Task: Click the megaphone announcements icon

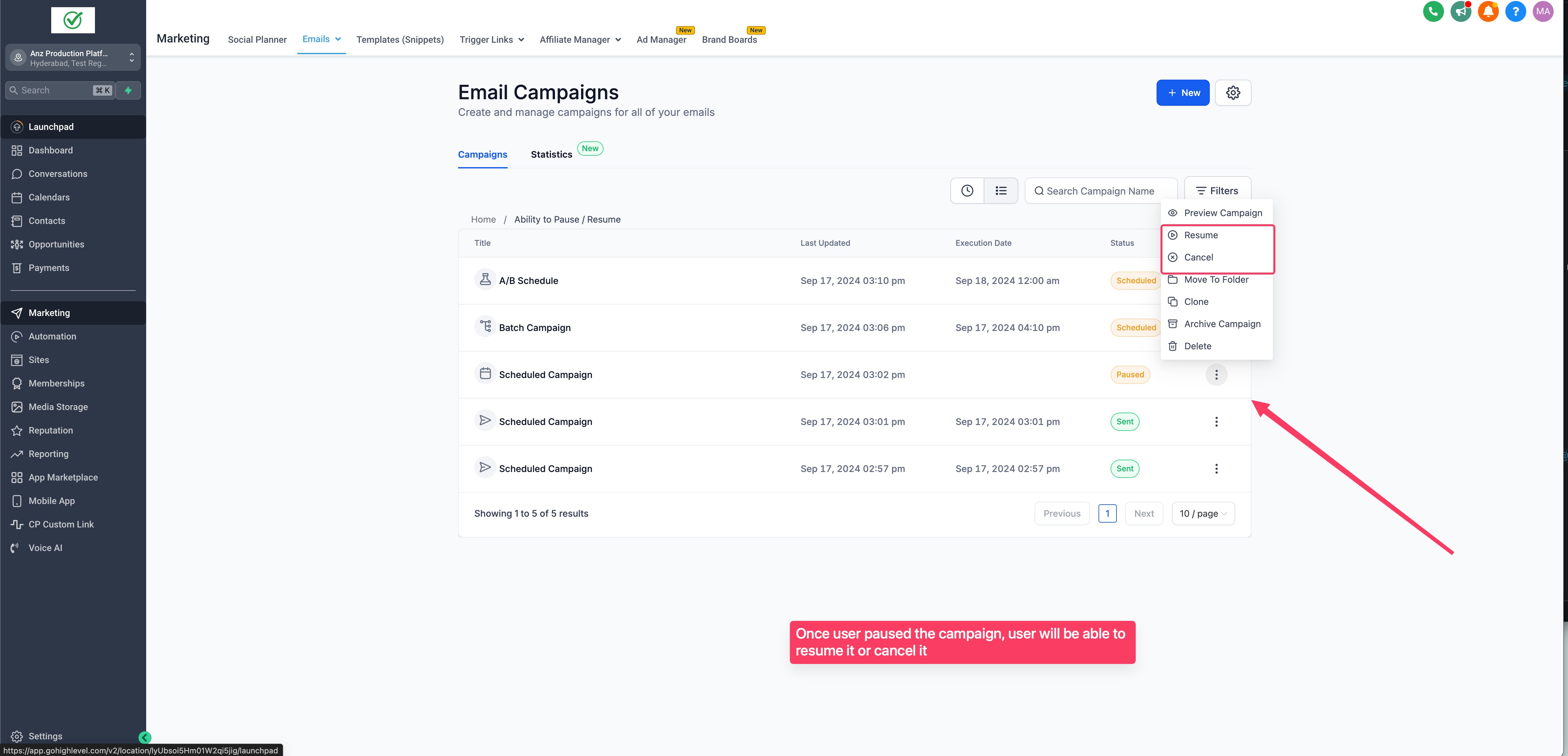Action: coord(1460,11)
